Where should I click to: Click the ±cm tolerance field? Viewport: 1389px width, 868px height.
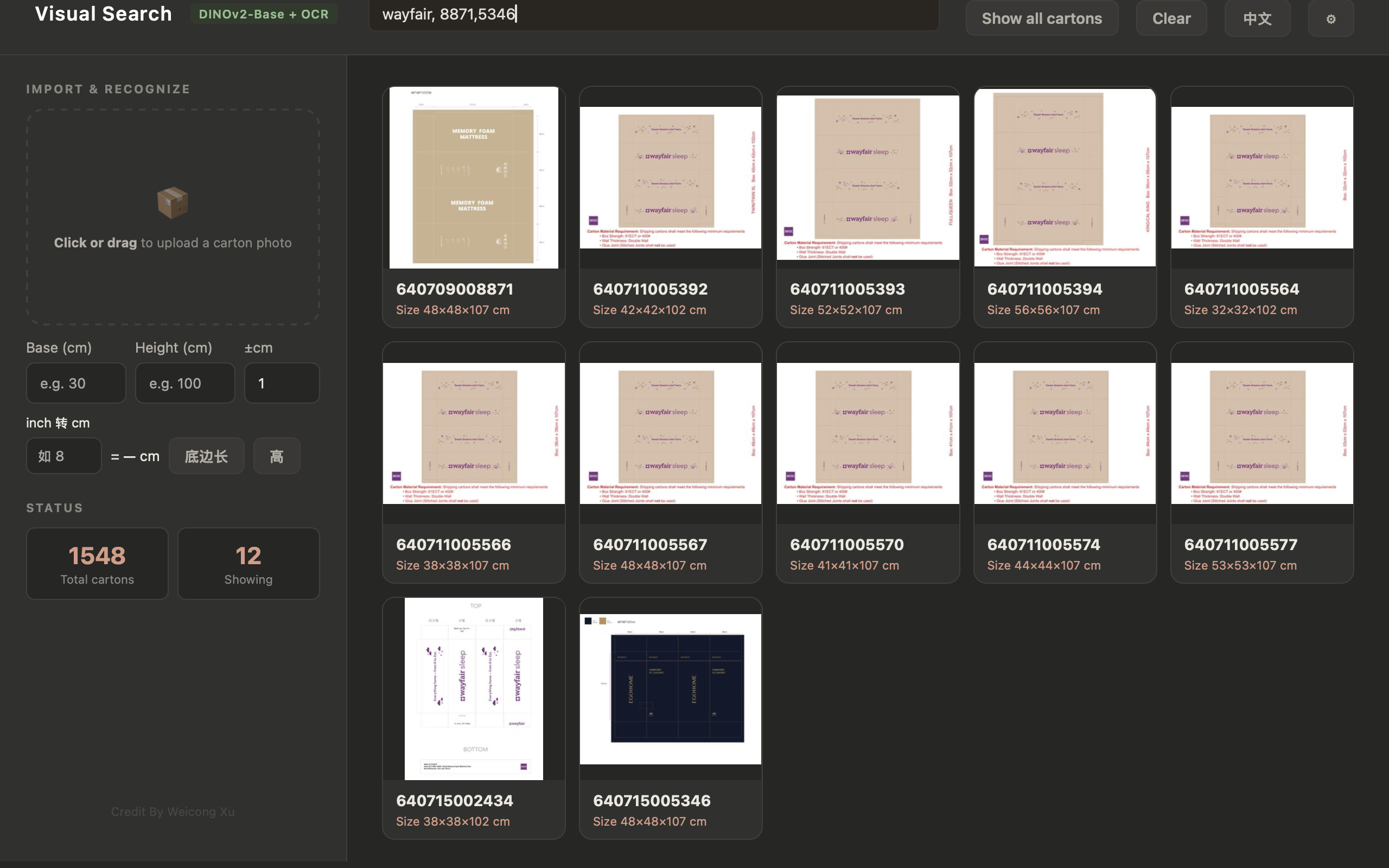coord(282,383)
